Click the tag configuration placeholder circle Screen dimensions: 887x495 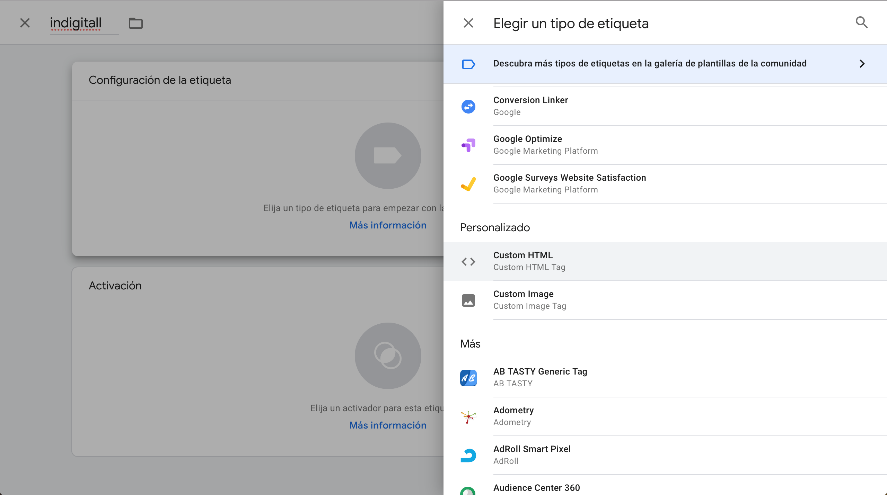click(387, 155)
